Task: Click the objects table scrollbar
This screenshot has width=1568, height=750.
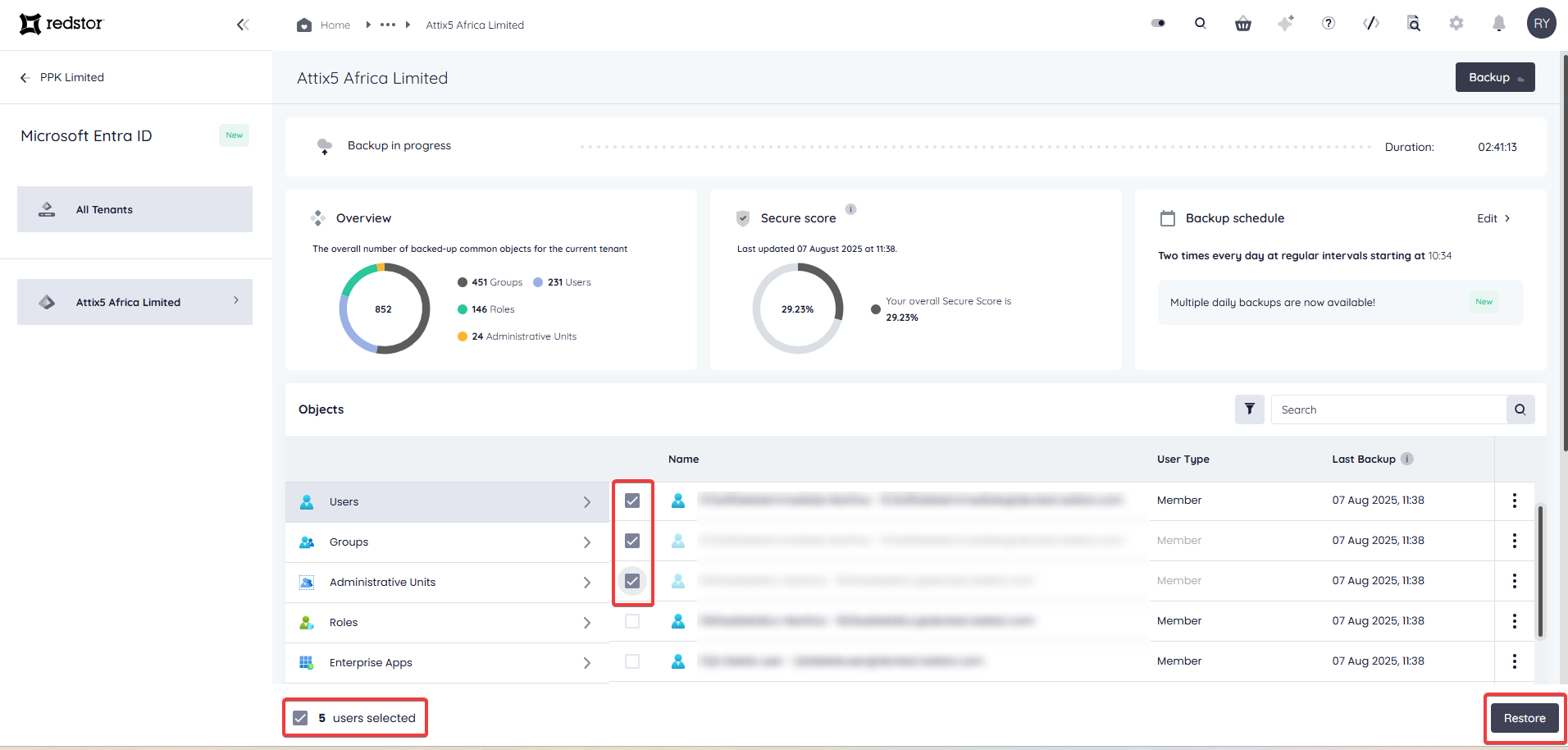Action: click(x=1541, y=571)
